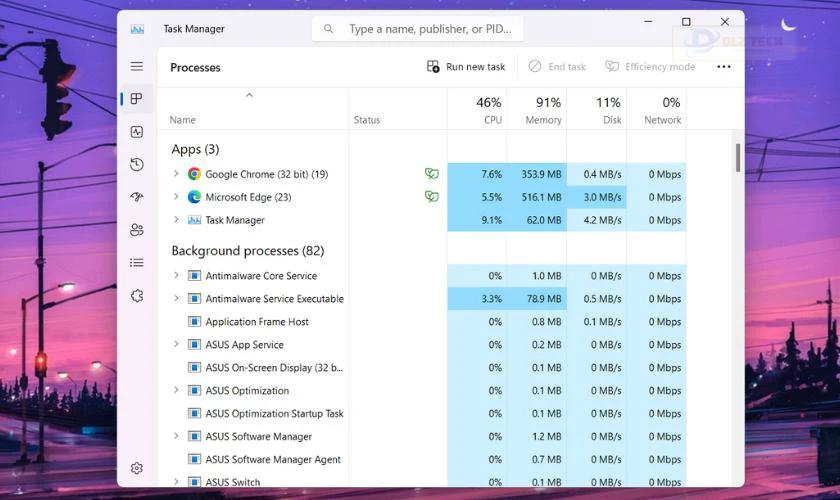Image resolution: width=840 pixels, height=500 pixels.
Task: Click efficiency leaf icon for Google Chrome
Action: point(432,173)
